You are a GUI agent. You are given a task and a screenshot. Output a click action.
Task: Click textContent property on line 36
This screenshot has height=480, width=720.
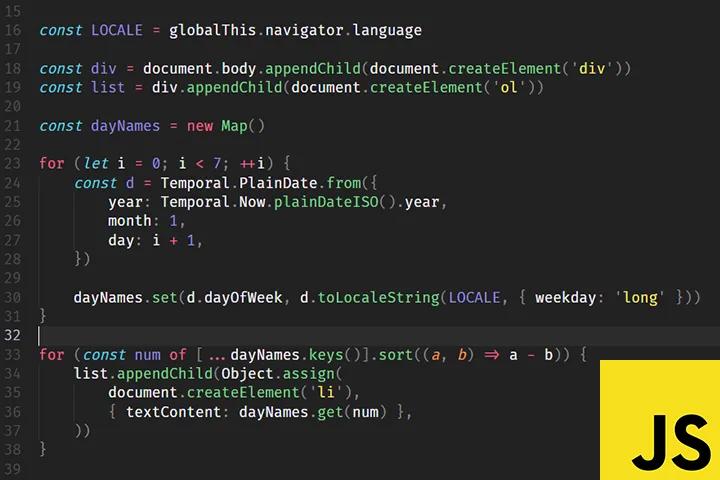click(x=177, y=411)
